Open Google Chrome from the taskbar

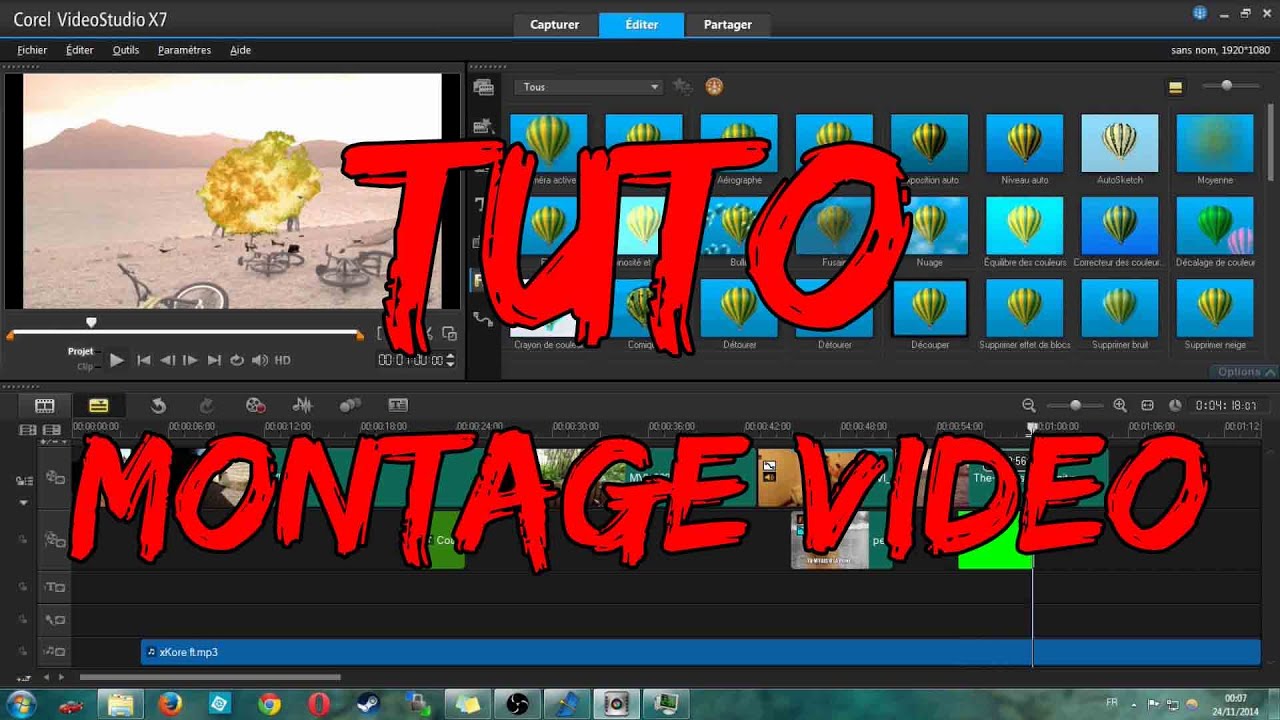click(269, 704)
